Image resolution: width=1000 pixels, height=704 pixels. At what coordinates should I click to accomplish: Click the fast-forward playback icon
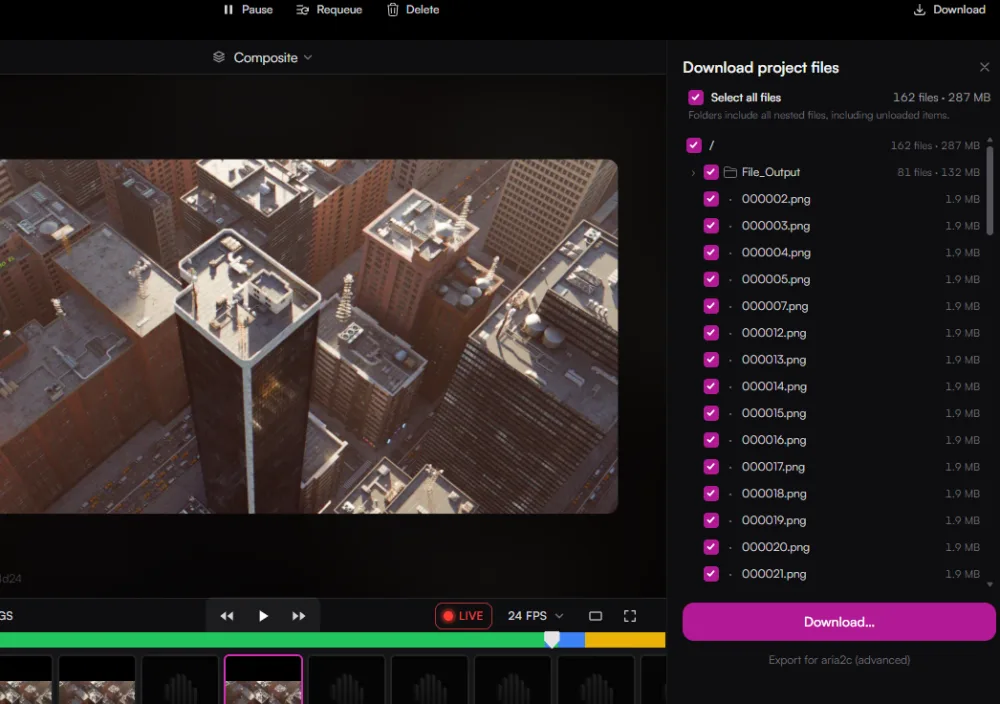tap(298, 616)
